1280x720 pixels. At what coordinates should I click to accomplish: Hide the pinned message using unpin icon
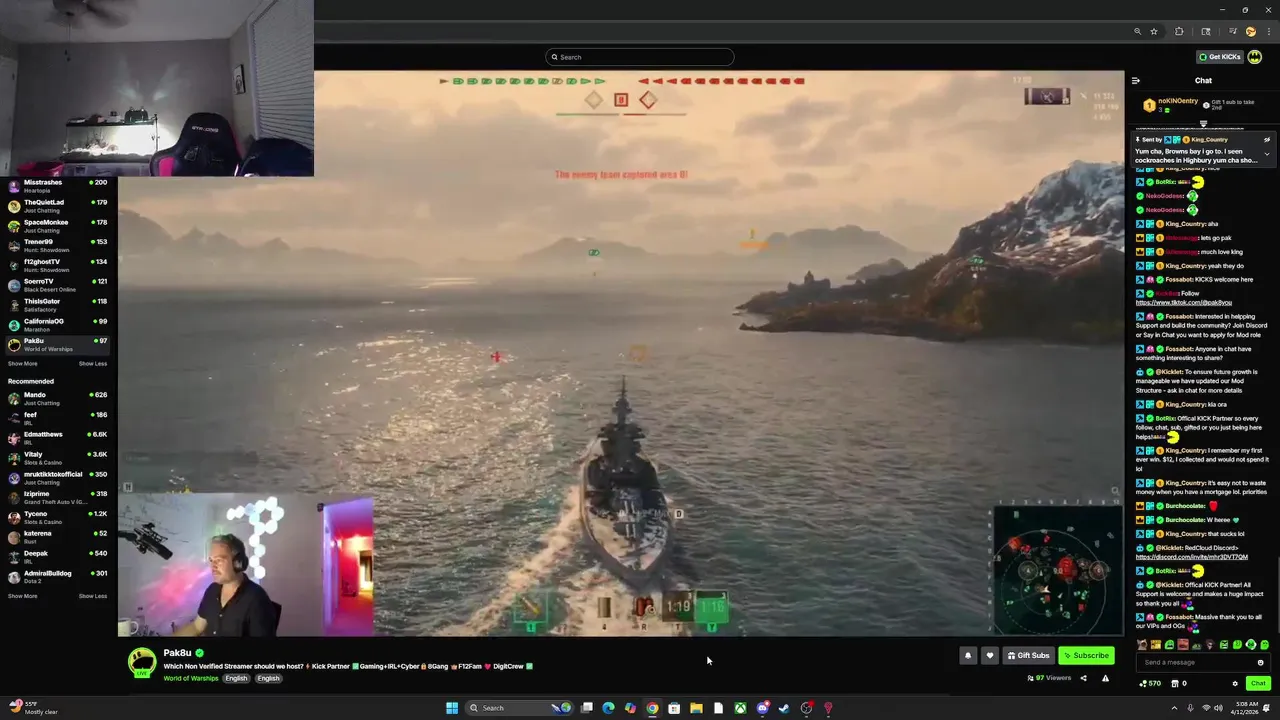1267,140
